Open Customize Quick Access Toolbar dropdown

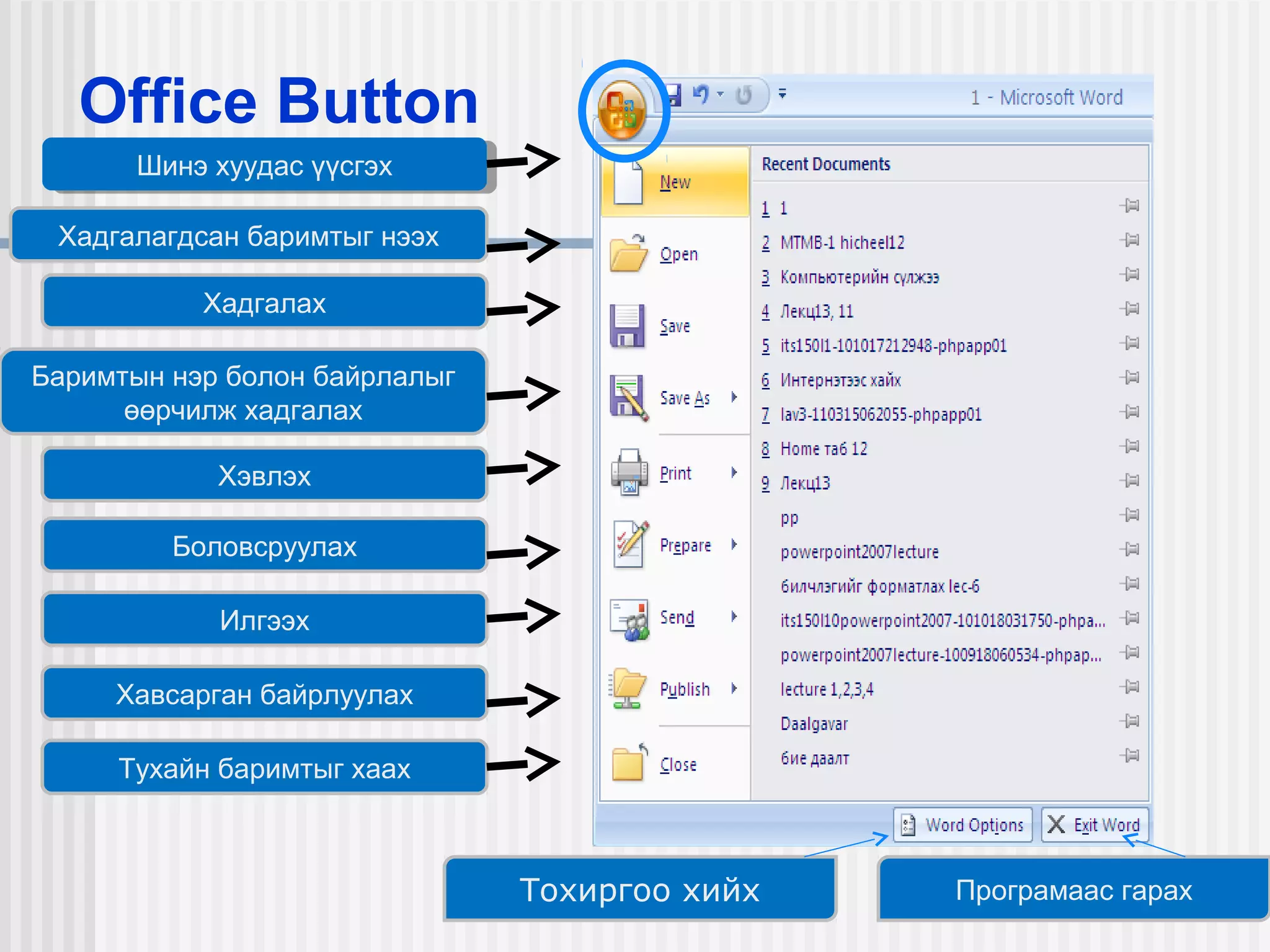click(782, 94)
